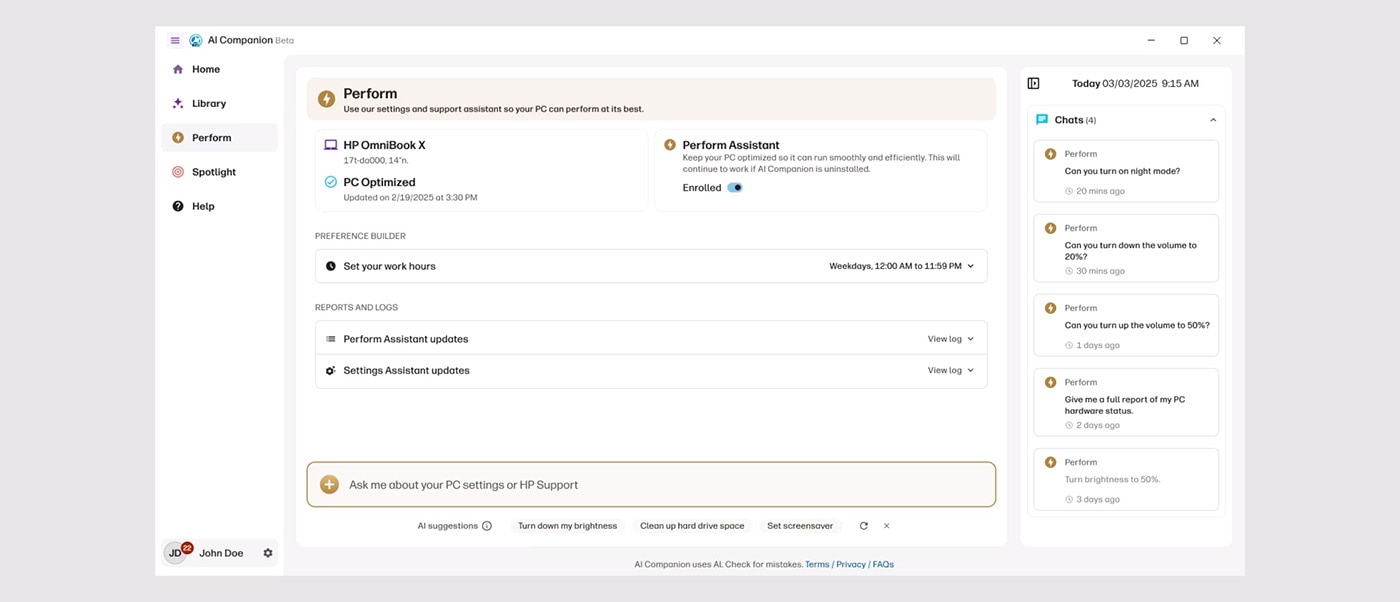Dismiss suggestions with the X icon
Viewport: 1400px width, 602px height.
[886, 525]
